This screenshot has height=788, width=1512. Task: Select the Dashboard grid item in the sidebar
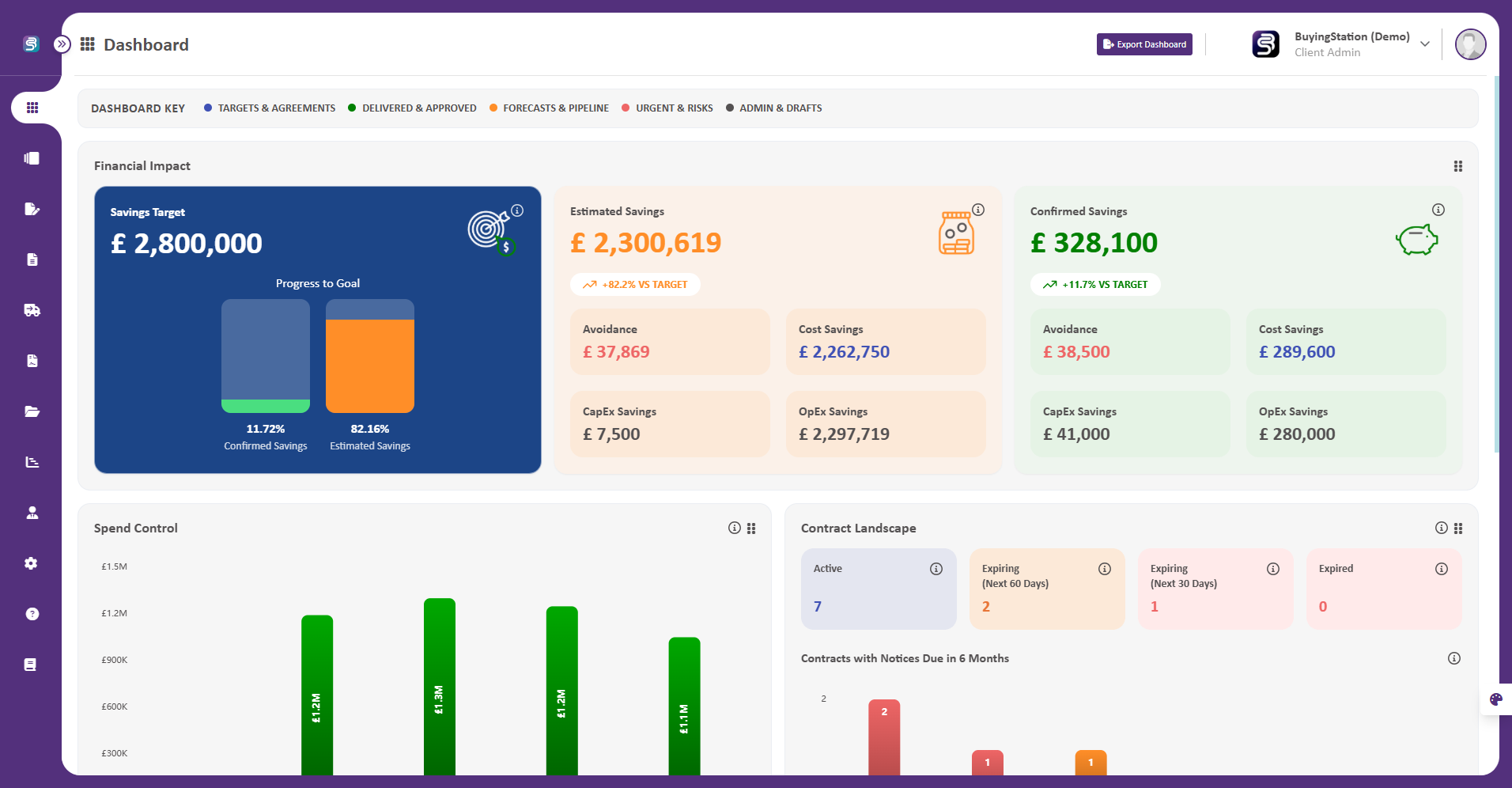click(x=32, y=108)
